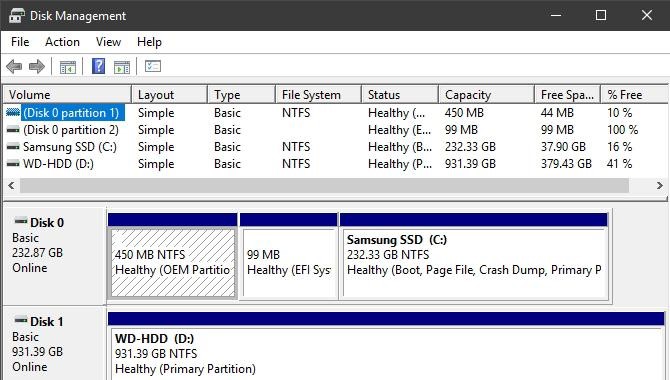Click the horizontal scrollbar right arrow
This screenshot has width=670, height=380.
pos(659,186)
